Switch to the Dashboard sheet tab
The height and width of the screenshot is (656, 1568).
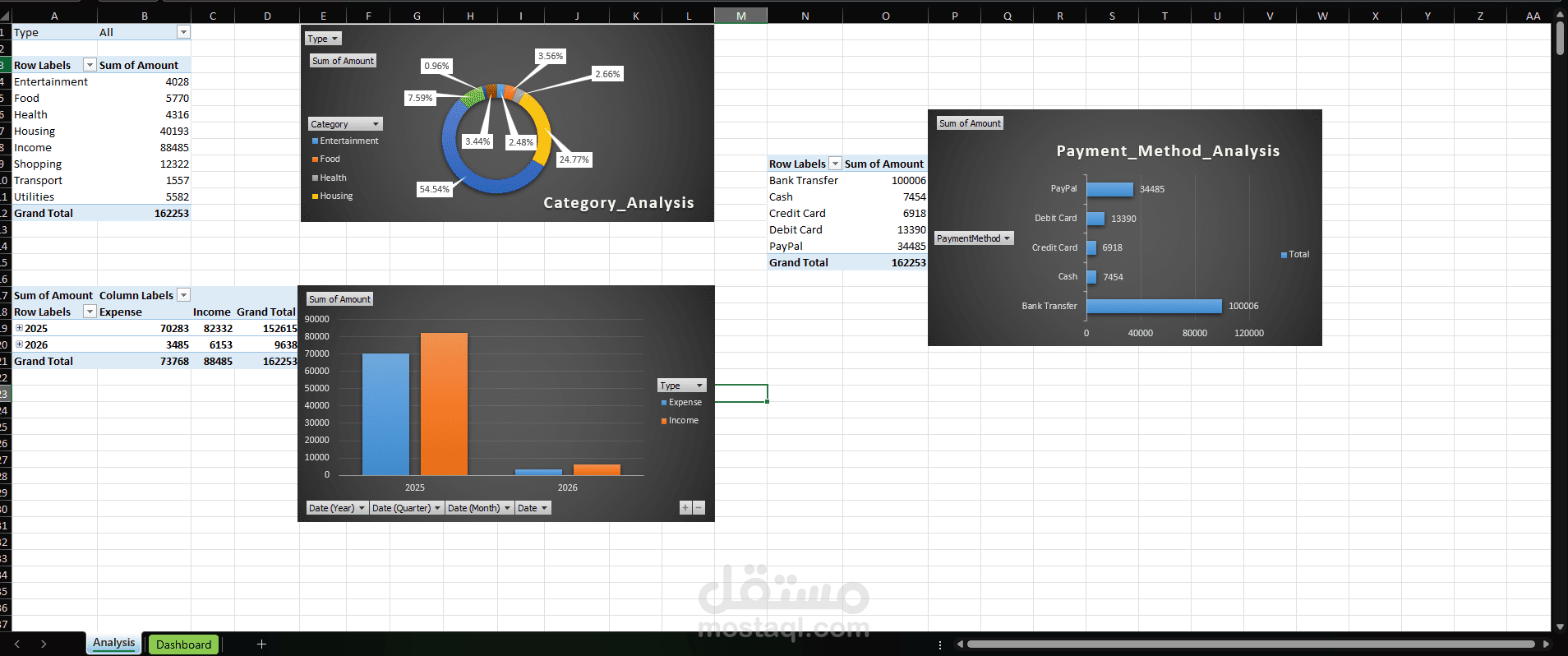click(183, 644)
